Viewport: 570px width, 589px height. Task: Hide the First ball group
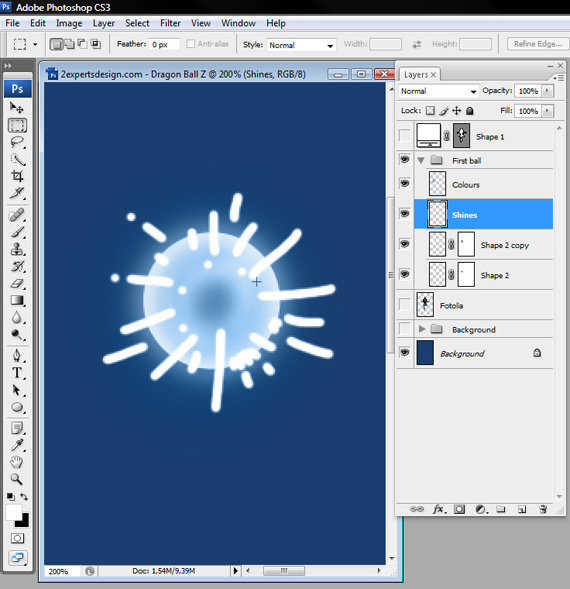404,160
